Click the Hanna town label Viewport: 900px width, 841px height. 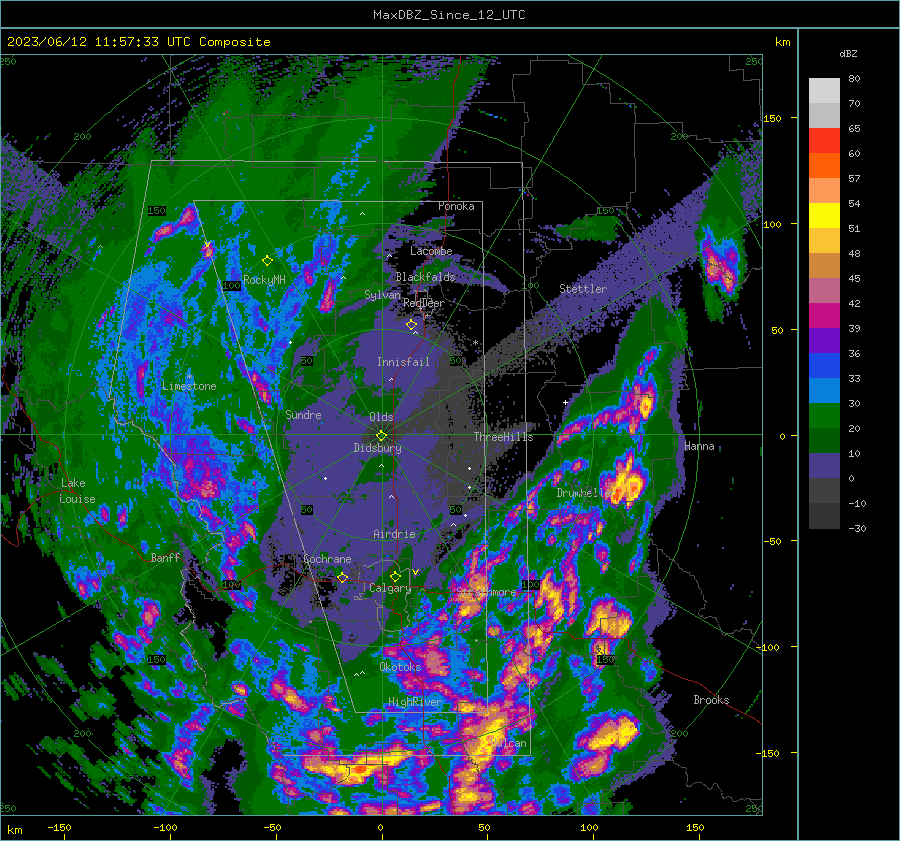pyautogui.click(x=699, y=446)
